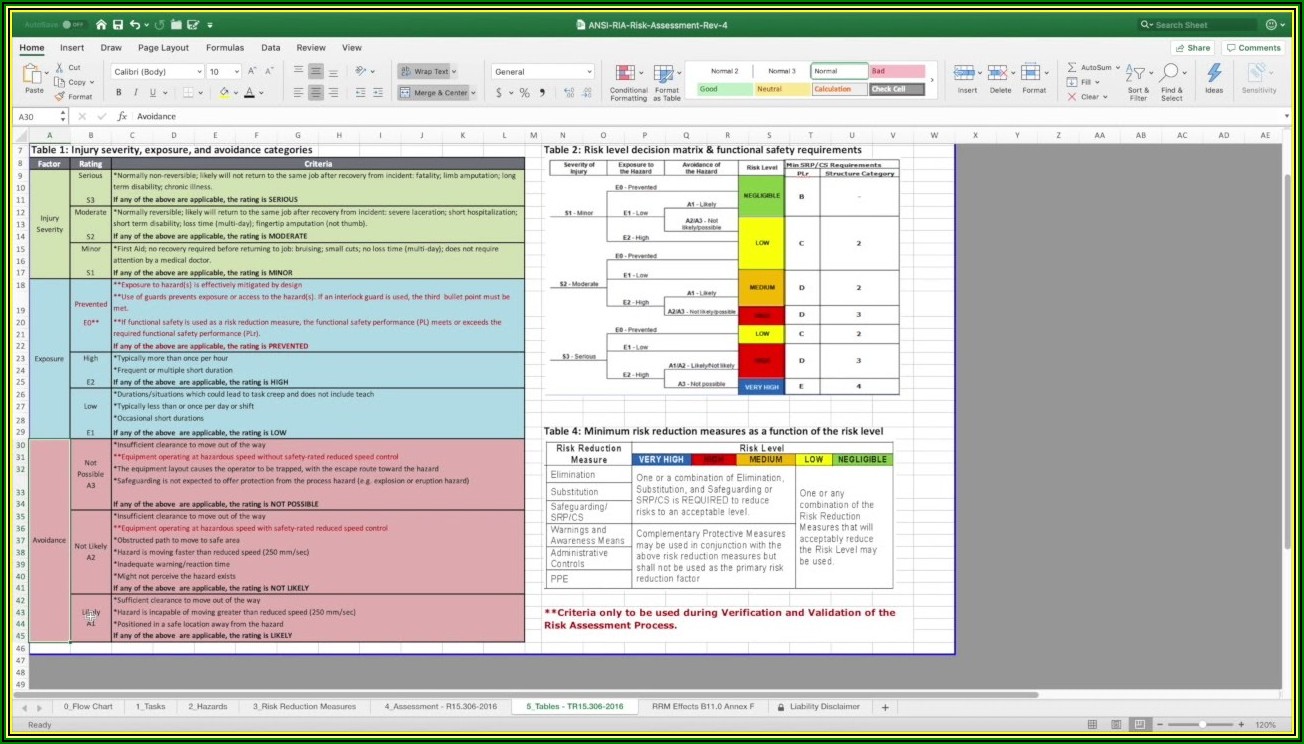Viewport: 1304px width, 744px height.
Task: Open the Comments pane button
Action: pyautogui.click(x=1253, y=48)
